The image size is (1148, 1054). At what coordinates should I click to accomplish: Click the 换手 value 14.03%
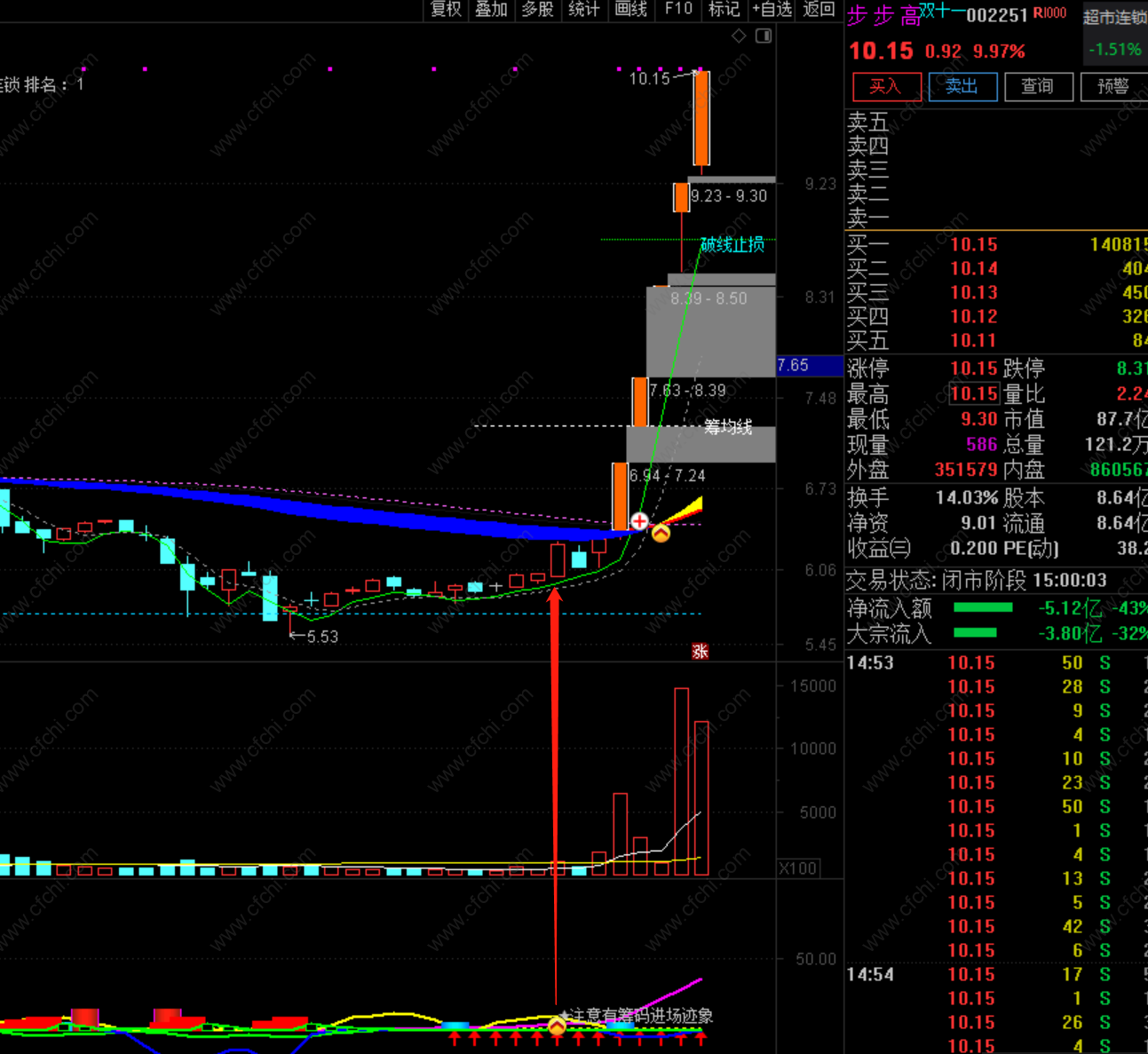967,498
